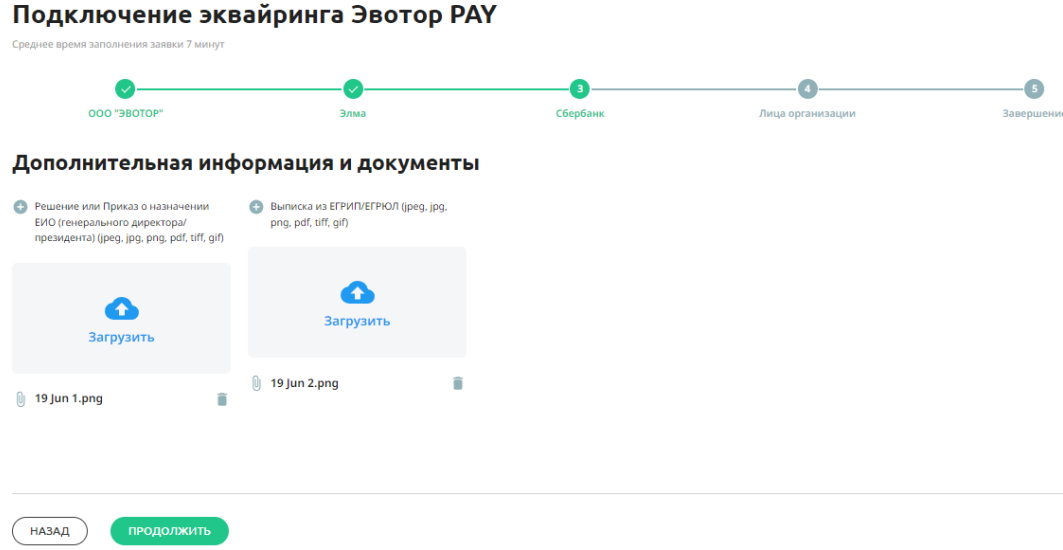Click the step label ООО "ЭВОТОР"
This screenshot has width=1063, height=550.
[x=126, y=113]
